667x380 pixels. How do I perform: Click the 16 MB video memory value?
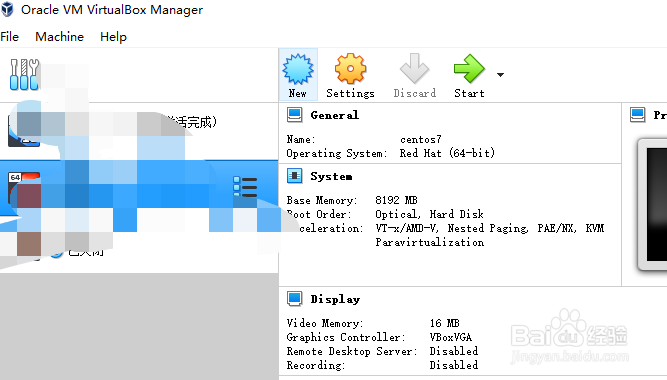[x=444, y=323]
